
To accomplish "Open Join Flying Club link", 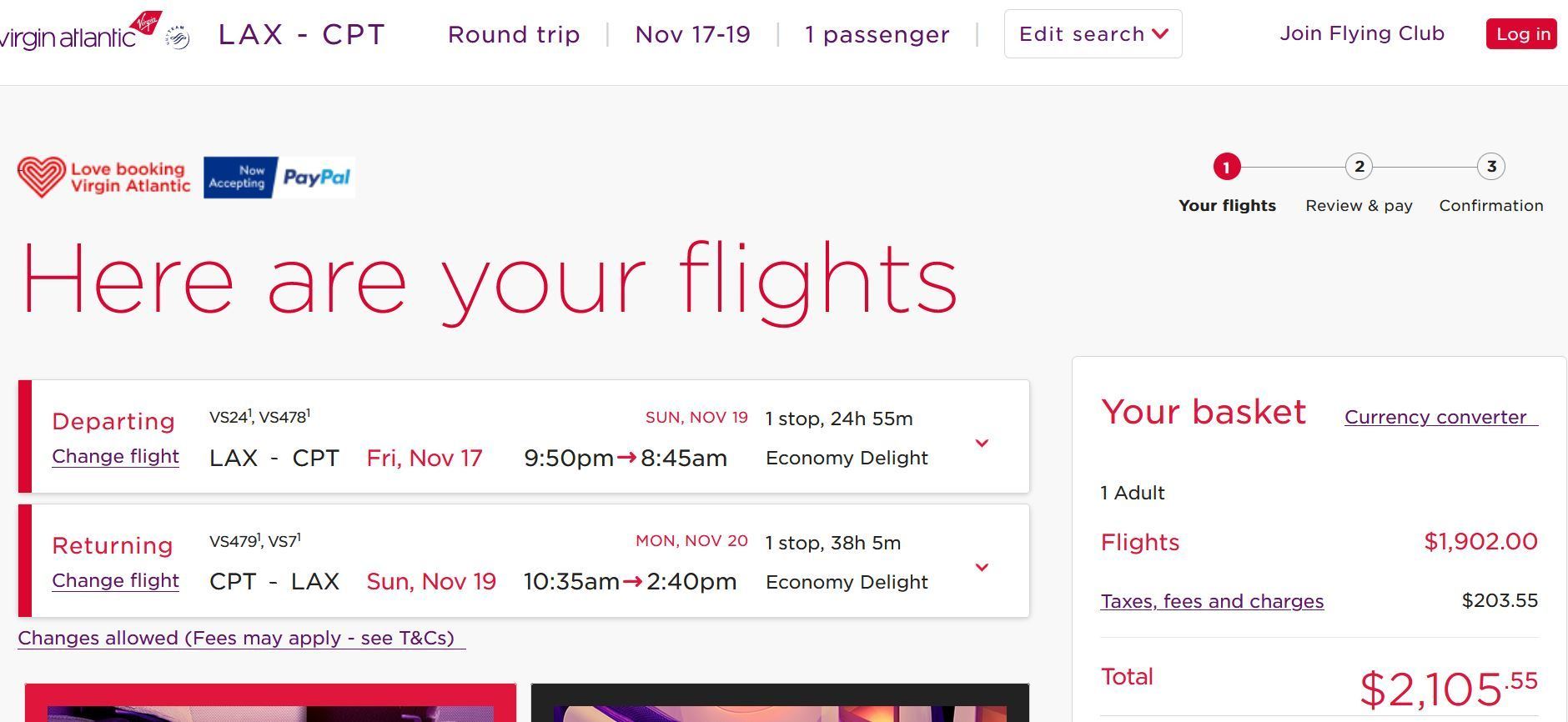I will (1362, 33).
